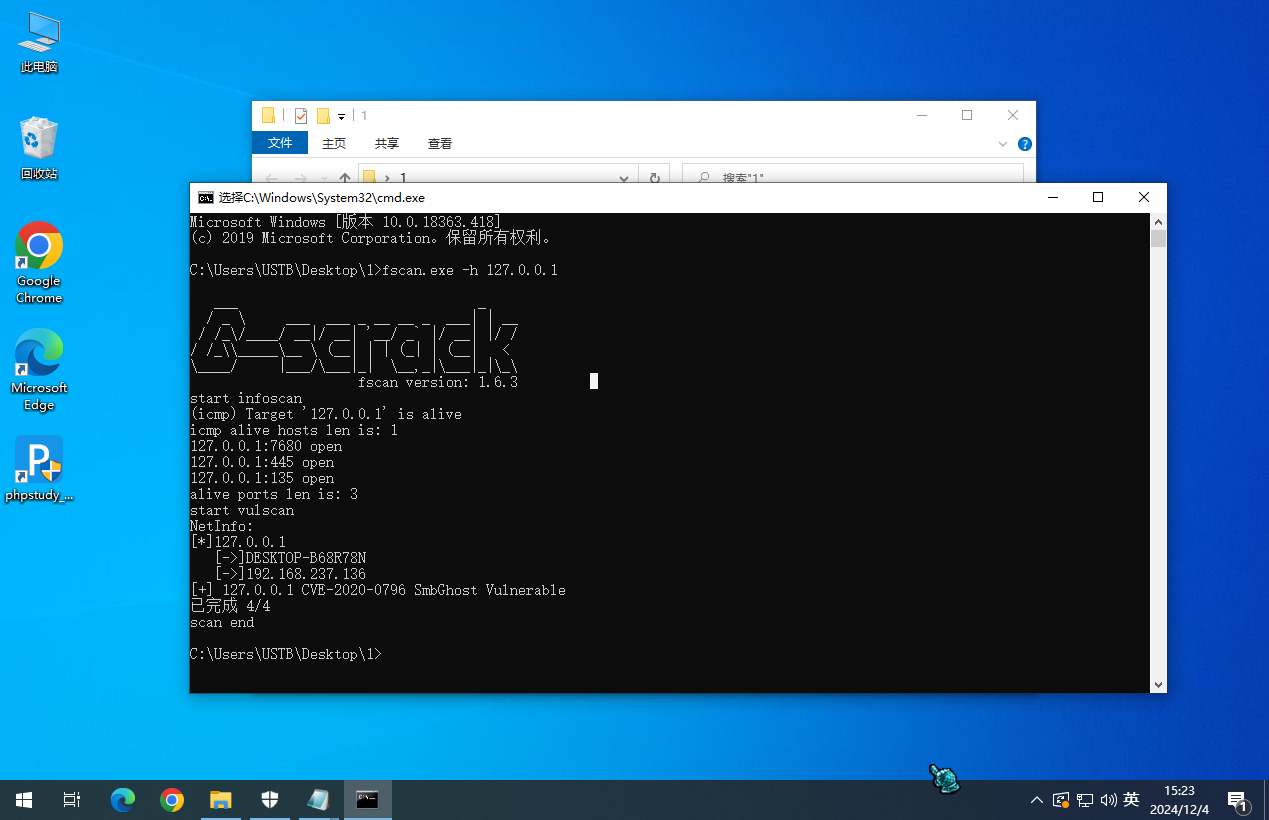
Task: Open the notification center button
Action: point(1238,800)
